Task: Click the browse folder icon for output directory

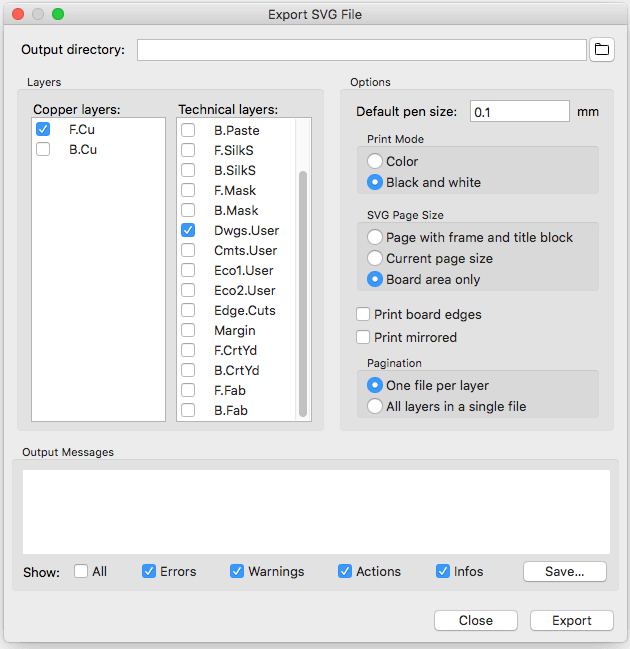Action: tap(601, 49)
